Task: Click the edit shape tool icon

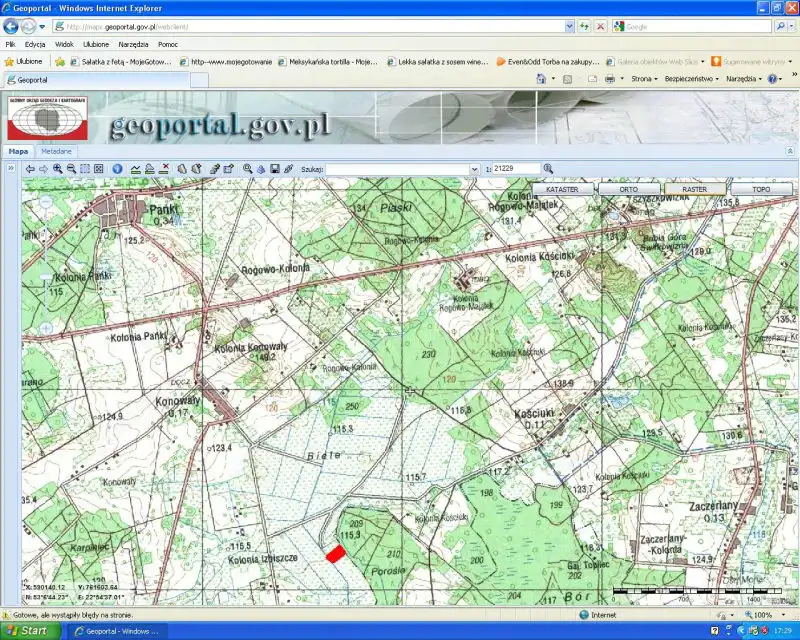Action: 229,169
